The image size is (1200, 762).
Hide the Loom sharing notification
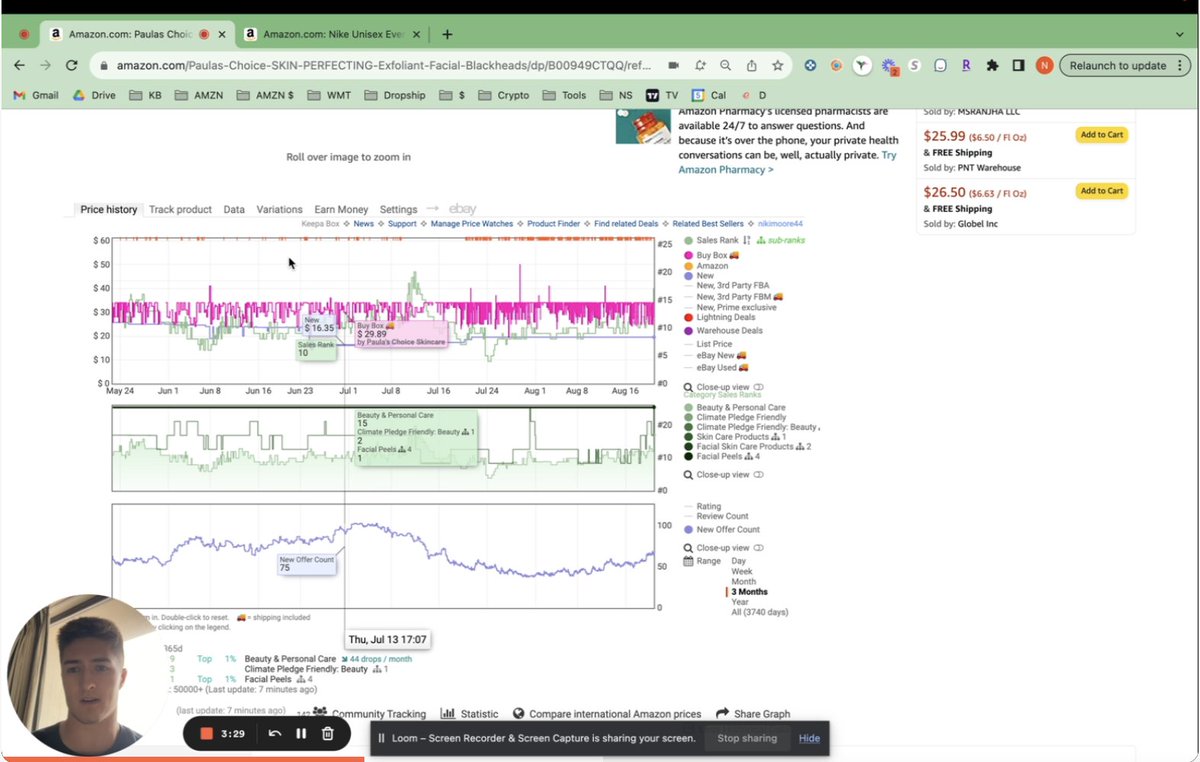pyautogui.click(x=809, y=738)
